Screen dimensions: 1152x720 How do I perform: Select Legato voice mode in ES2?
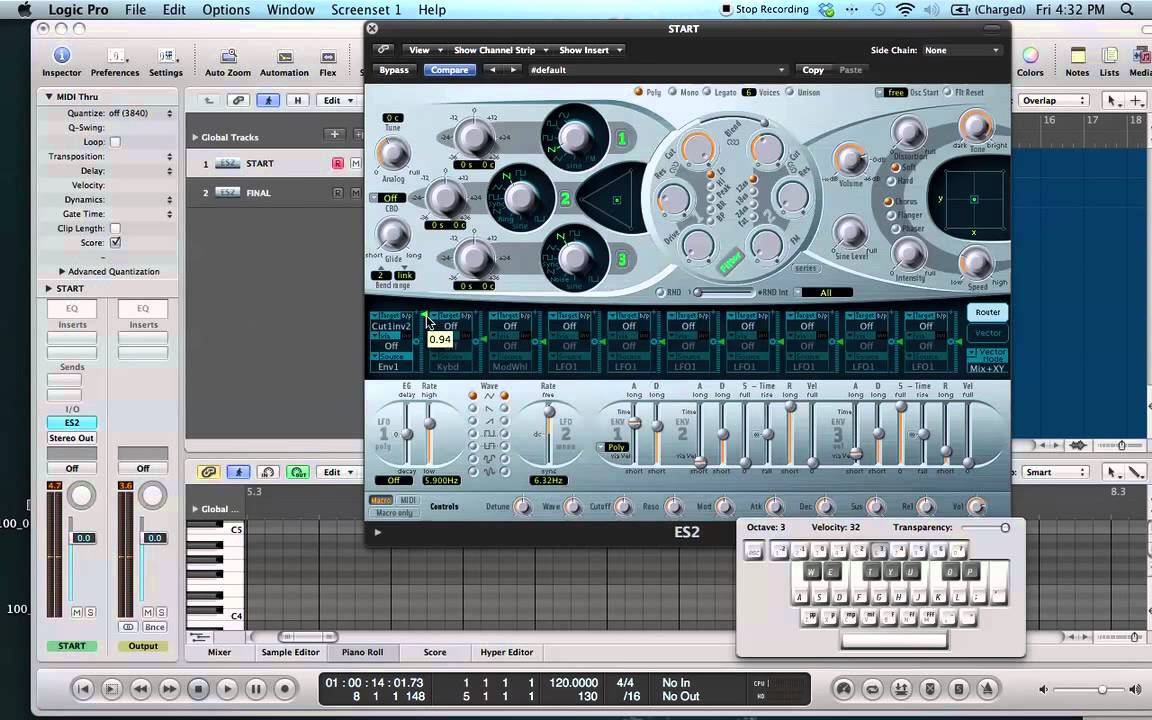tap(707, 92)
